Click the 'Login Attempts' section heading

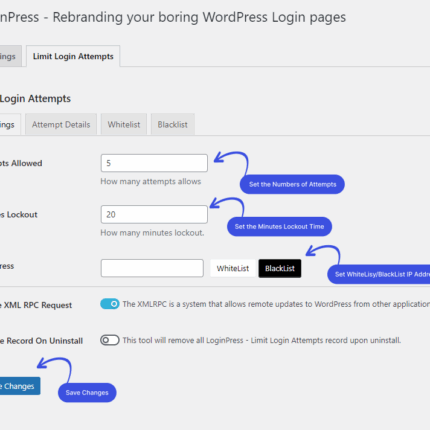point(35,99)
